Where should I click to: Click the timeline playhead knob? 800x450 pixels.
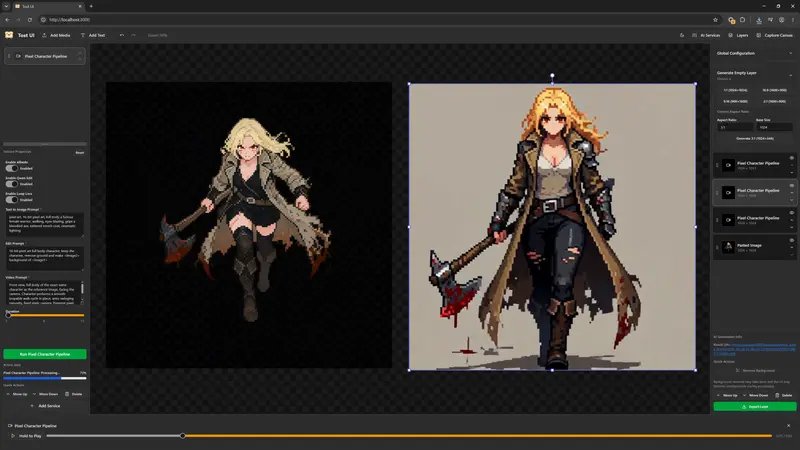183,436
